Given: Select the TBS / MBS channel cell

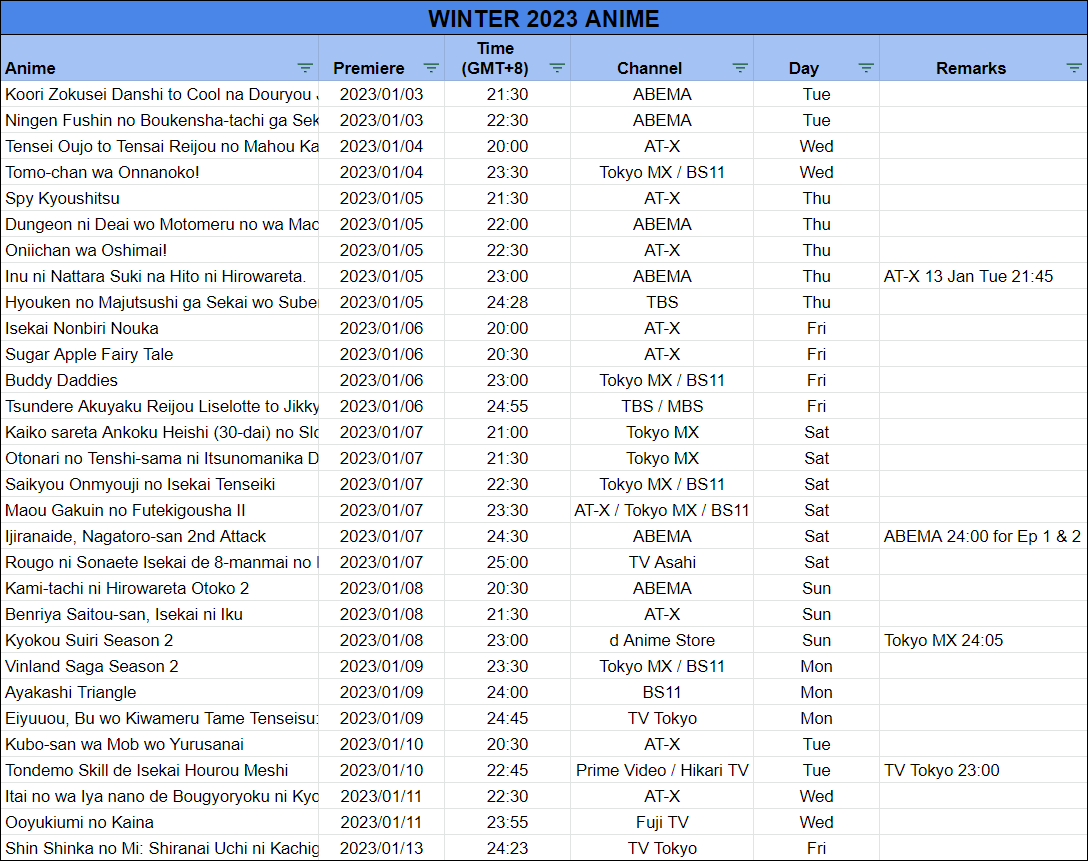Looking at the screenshot, I should [x=662, y=407].
